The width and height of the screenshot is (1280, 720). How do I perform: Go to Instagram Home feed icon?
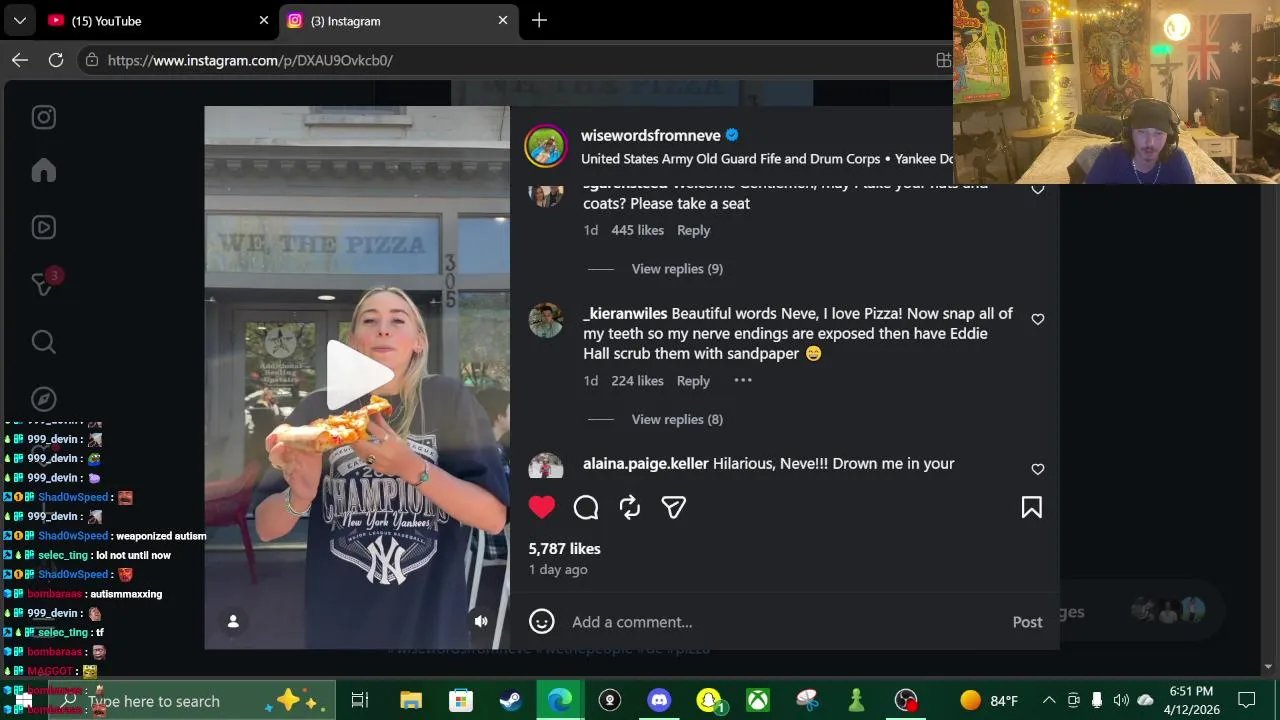tap(43, 171)
